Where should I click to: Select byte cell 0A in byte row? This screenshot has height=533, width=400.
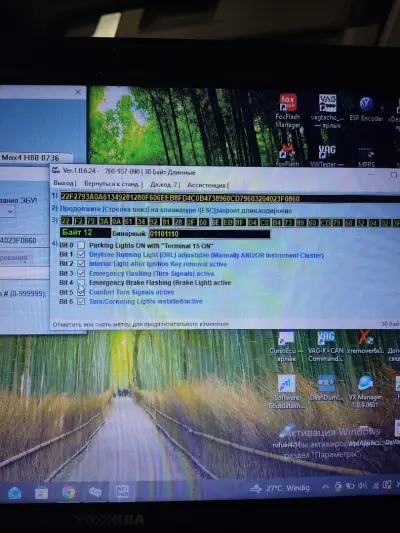click(117, 221)
